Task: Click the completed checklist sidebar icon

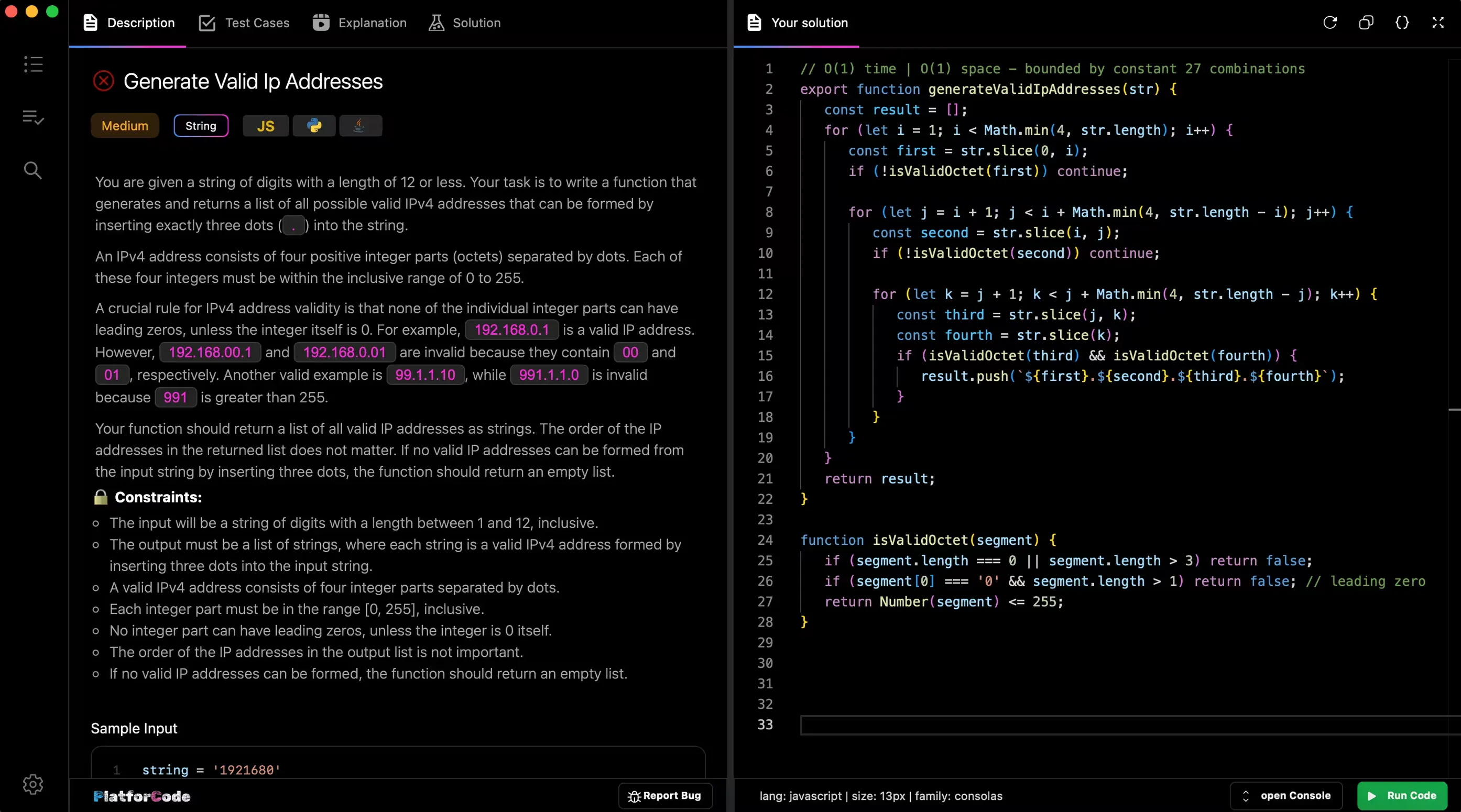Action: [33, 117]
